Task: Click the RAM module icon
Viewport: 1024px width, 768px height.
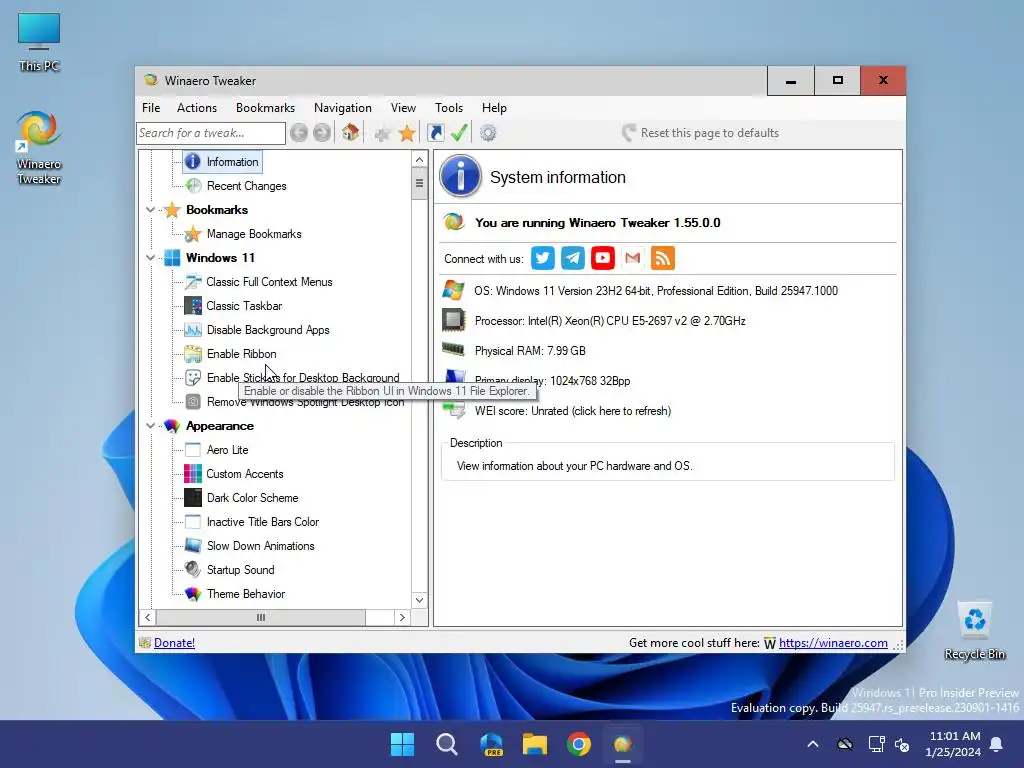Action: click(x=453, y=349)
